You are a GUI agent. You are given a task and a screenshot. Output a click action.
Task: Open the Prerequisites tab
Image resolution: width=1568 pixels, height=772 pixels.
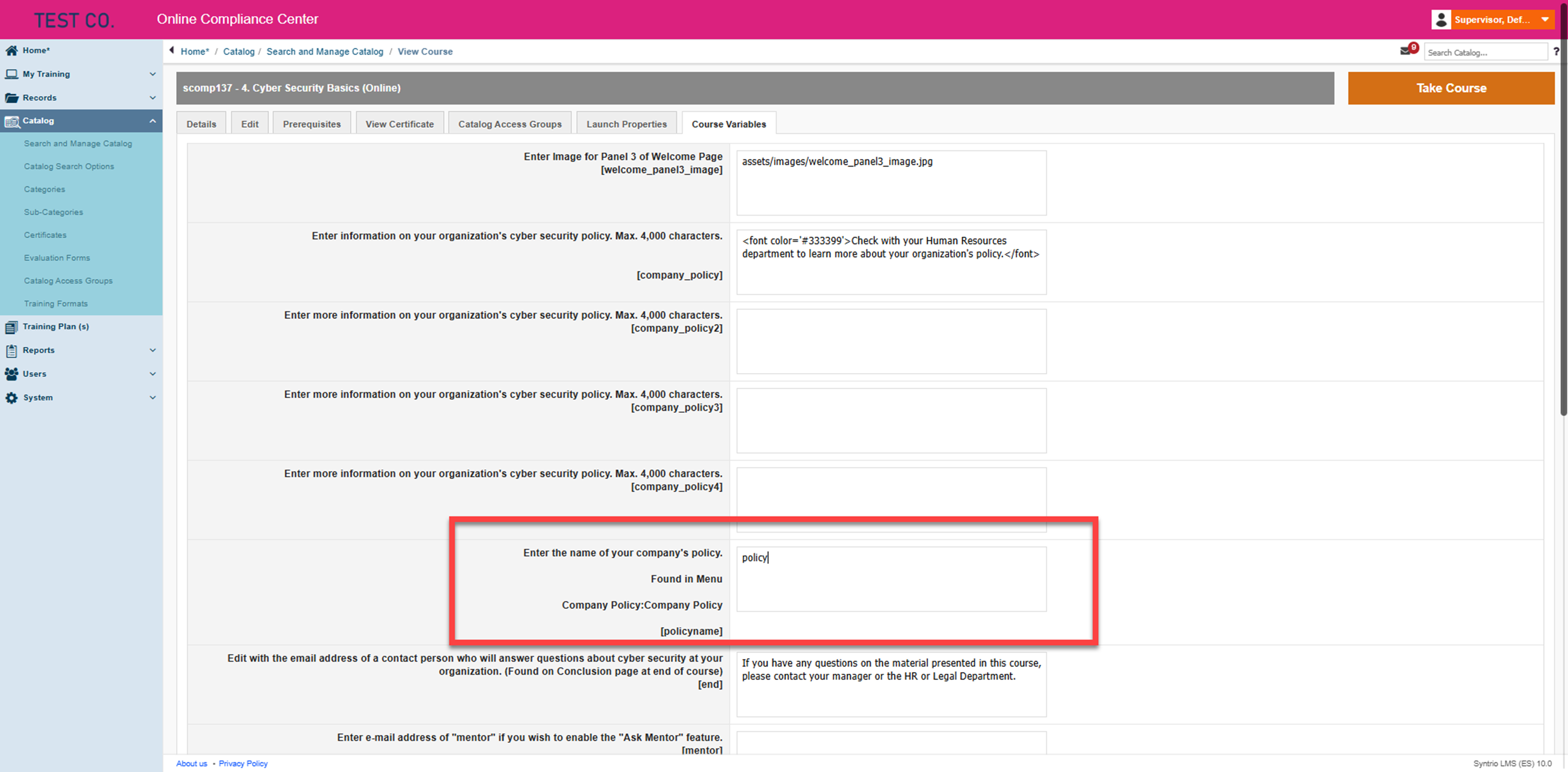[312, 124]
